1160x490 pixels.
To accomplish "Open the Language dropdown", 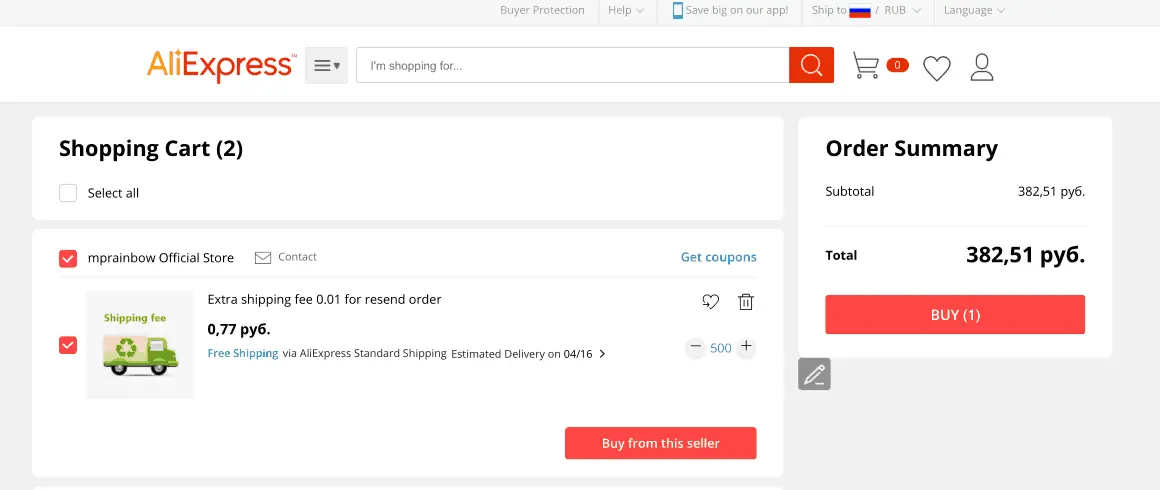I will tap(974, 10).
